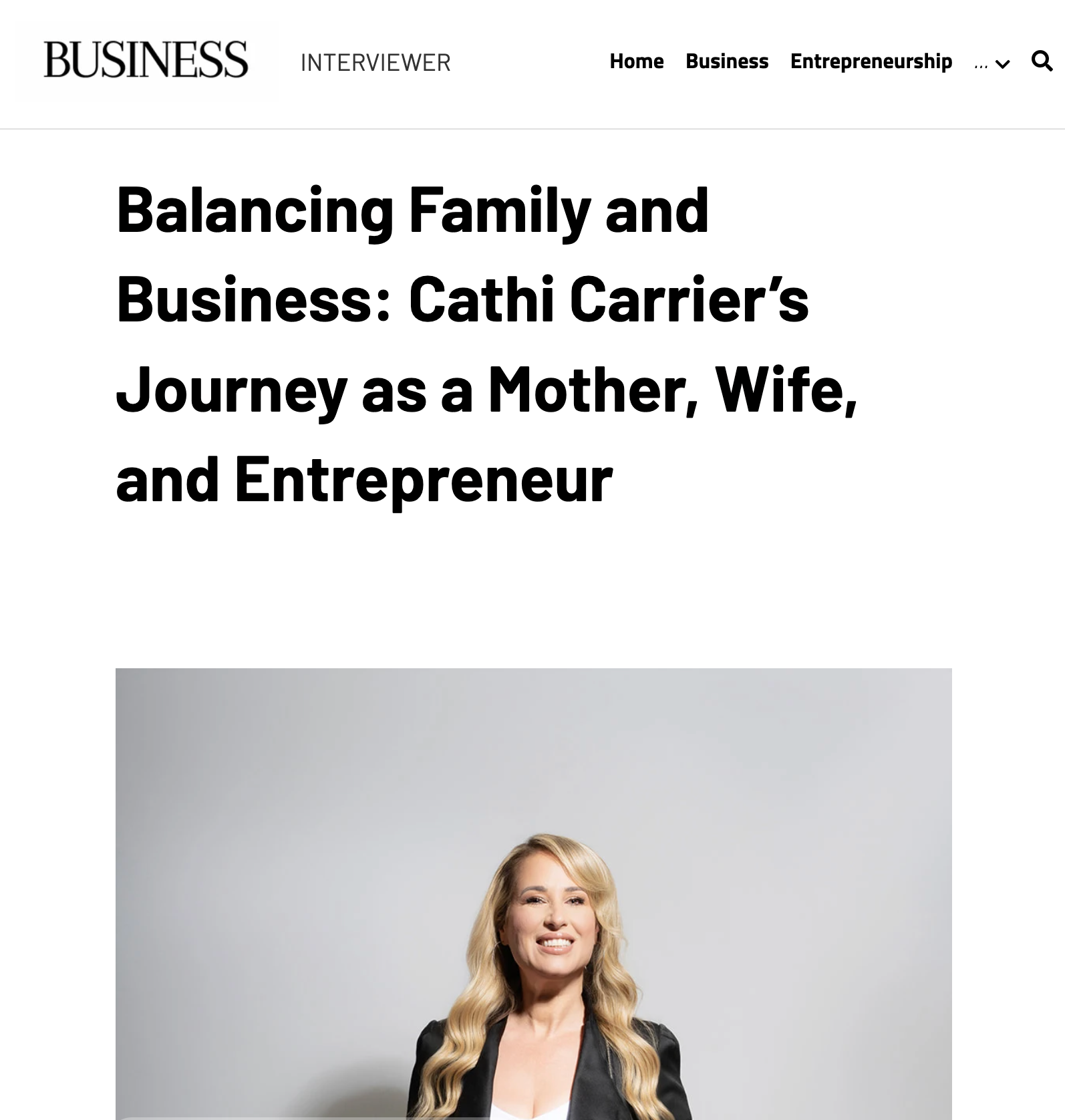Click the INTERVIEWER site title text
The height and width of the screenshot is (1120, 1065).
pos(375,63)
